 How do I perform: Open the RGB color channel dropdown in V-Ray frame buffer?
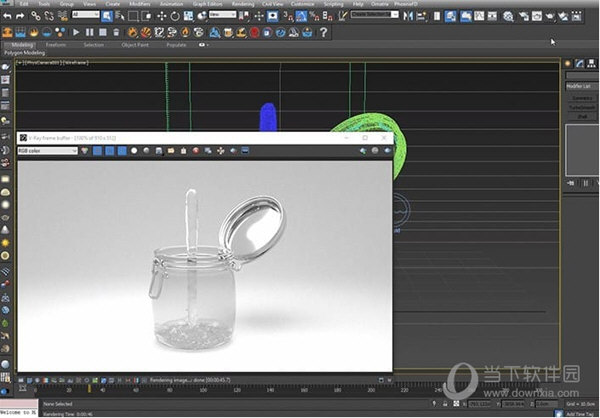(47, 151)
